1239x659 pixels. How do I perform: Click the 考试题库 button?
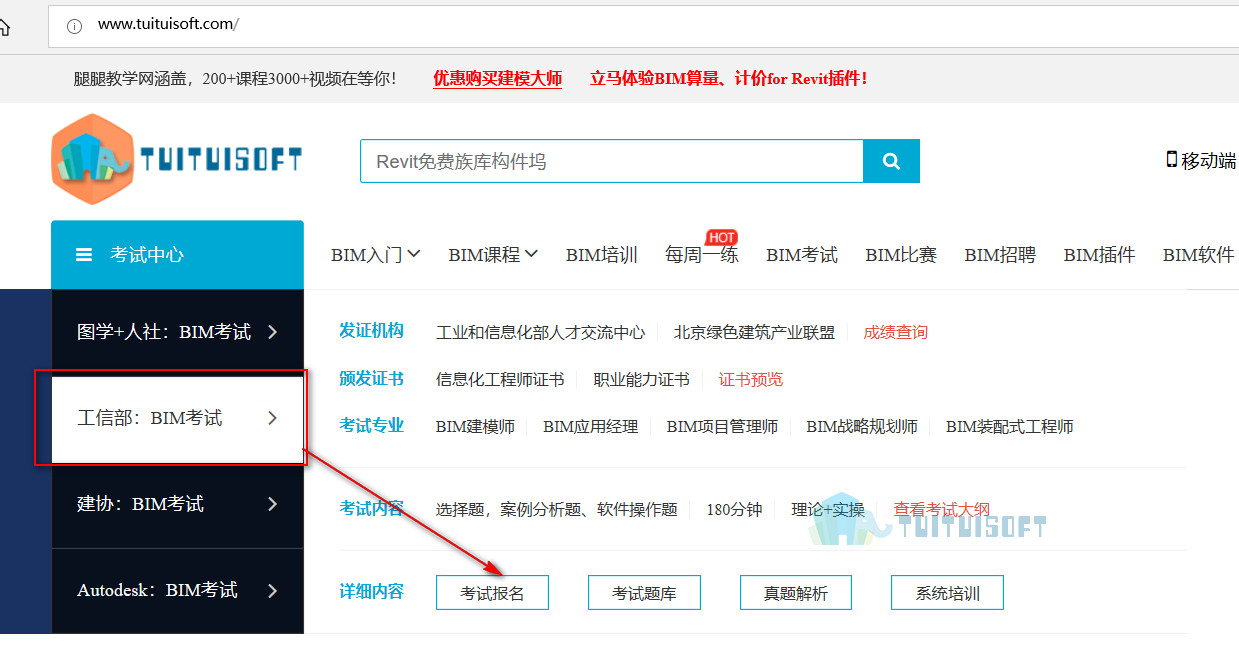(644, 593)
